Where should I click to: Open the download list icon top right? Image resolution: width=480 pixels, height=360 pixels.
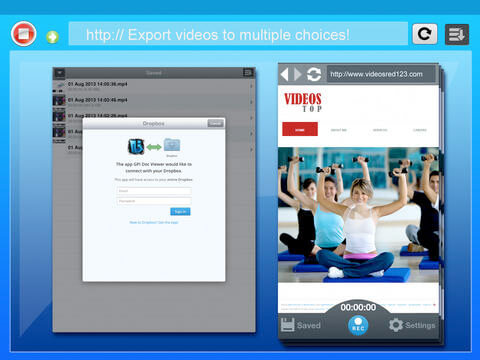click(457, 34)
